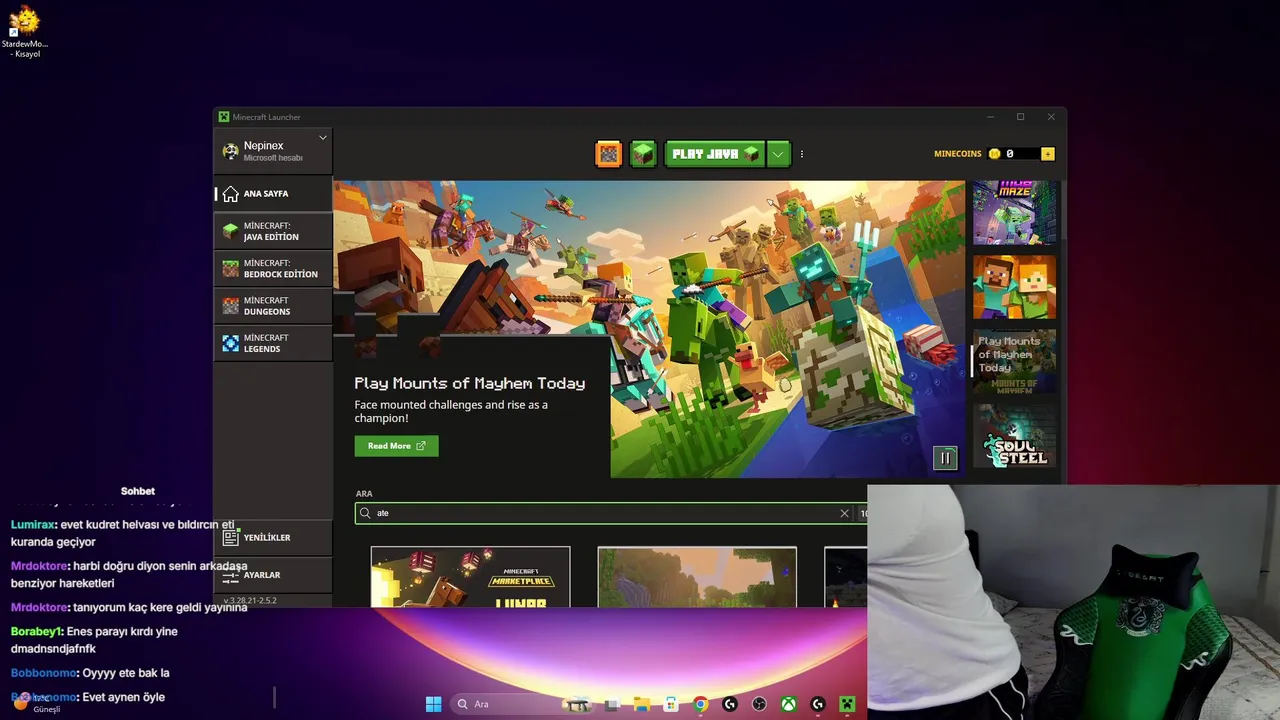Select the Steve and Alex carousel thumbnail
This screenshot has height=720, width=1280.
[1014, 287]
